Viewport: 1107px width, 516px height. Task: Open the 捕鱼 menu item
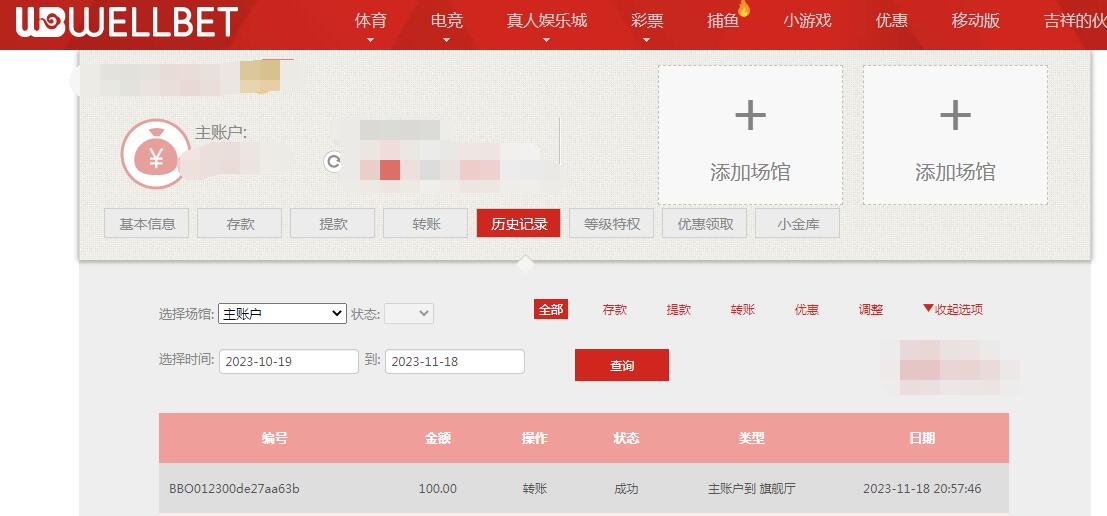(723, 20)
